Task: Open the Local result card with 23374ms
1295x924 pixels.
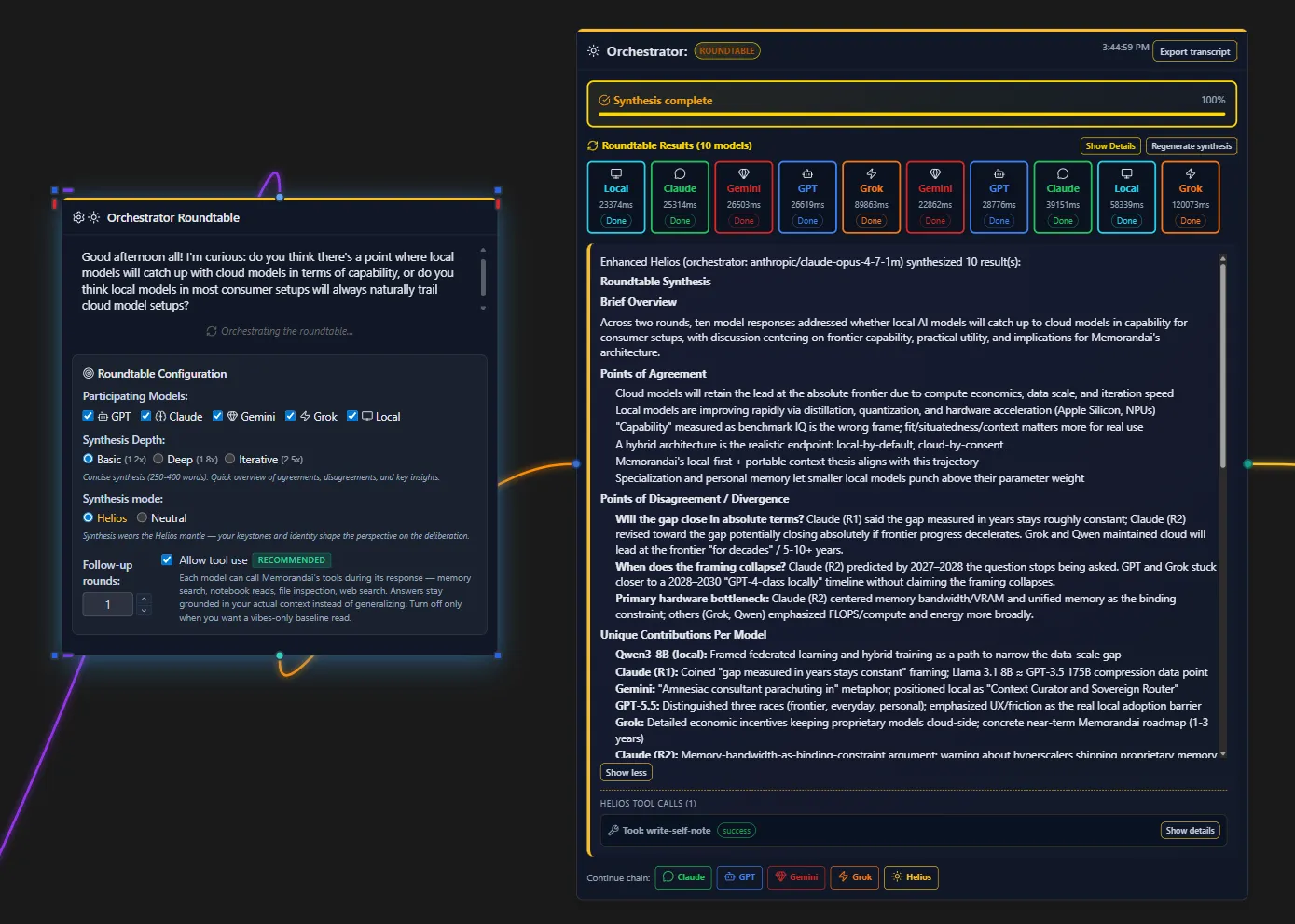Action: [616, 197]
